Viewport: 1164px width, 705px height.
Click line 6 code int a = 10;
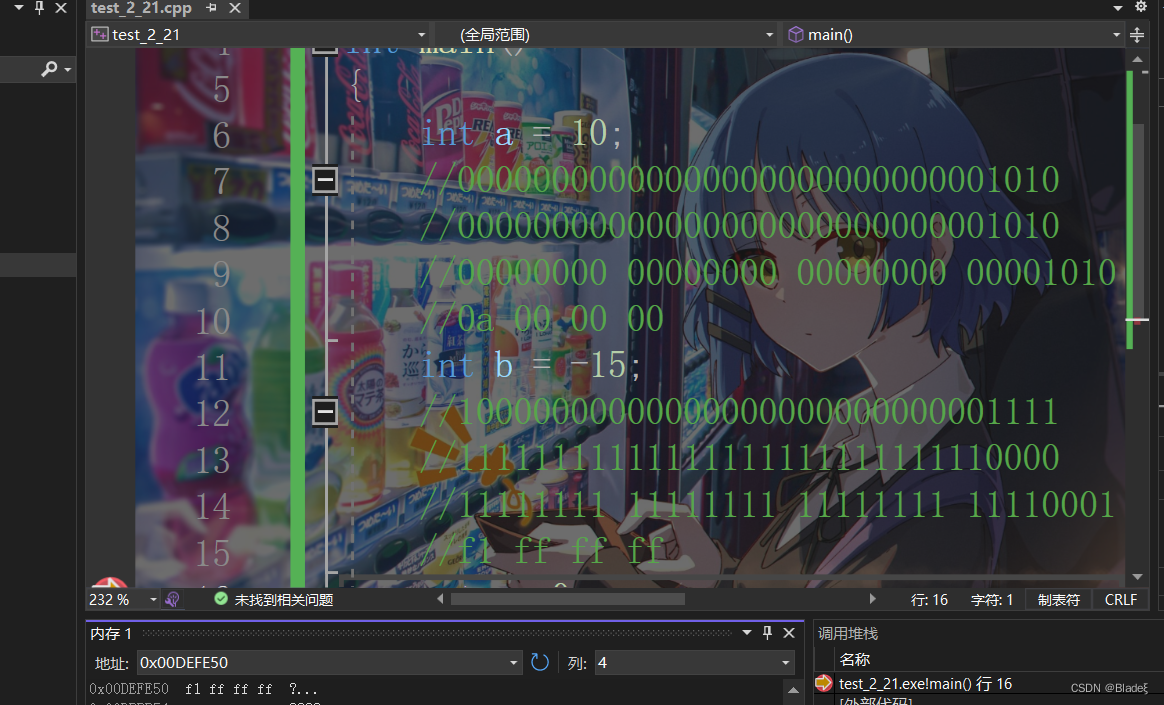[522, 134]
